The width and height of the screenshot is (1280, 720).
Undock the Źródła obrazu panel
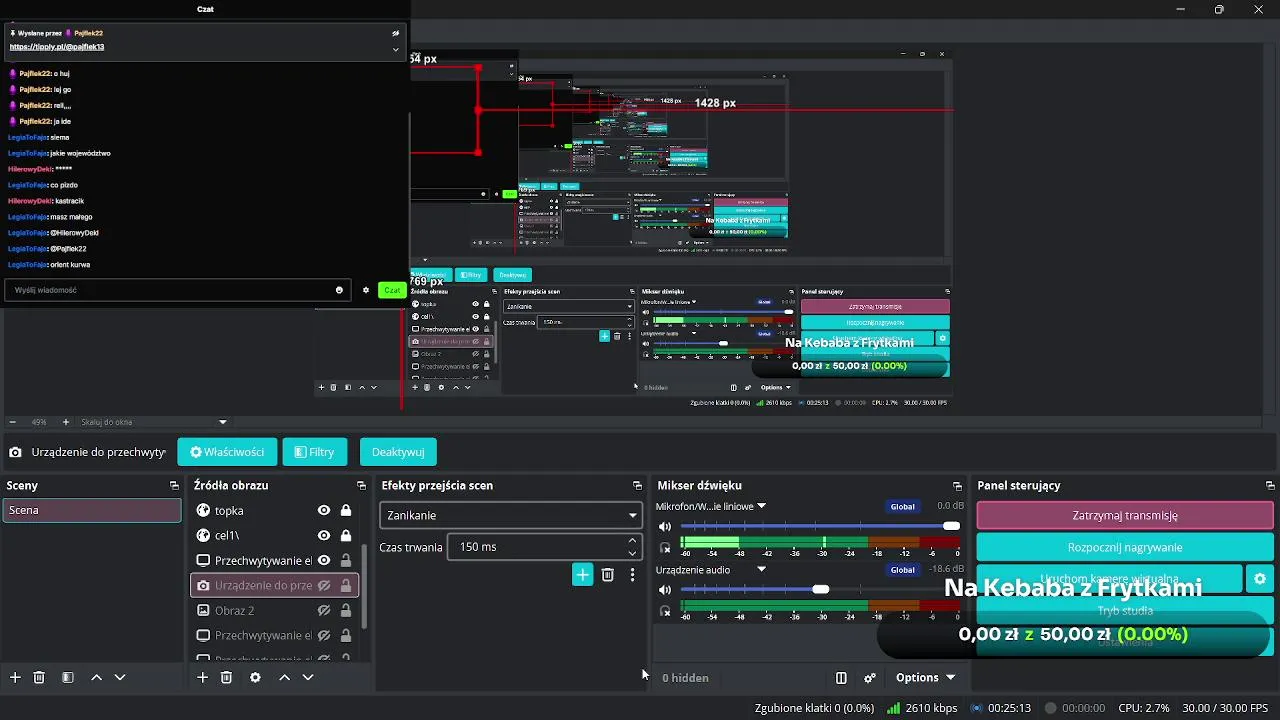coord(361,486)
